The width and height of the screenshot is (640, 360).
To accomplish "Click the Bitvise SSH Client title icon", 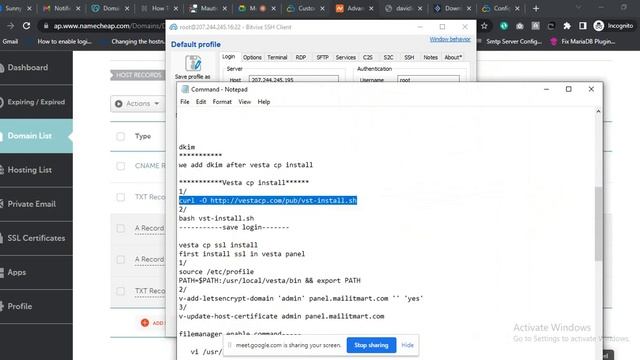I will tap(173, 27).
